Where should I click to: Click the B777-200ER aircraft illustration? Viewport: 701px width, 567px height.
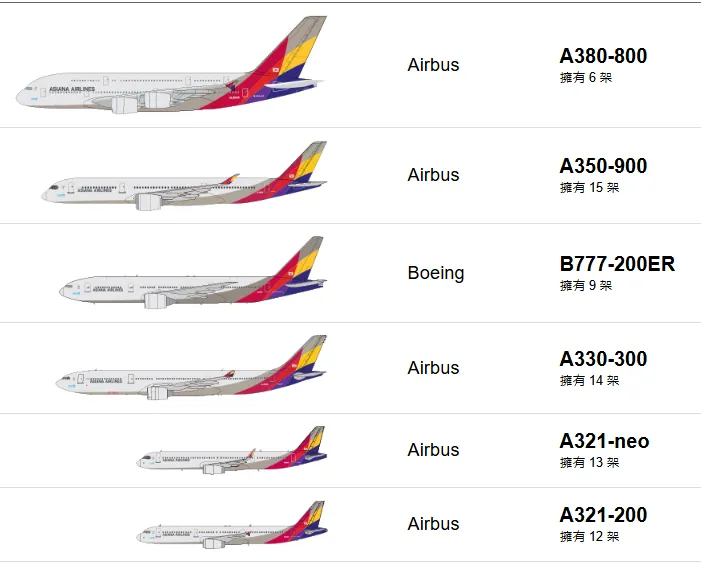point(192,277)
